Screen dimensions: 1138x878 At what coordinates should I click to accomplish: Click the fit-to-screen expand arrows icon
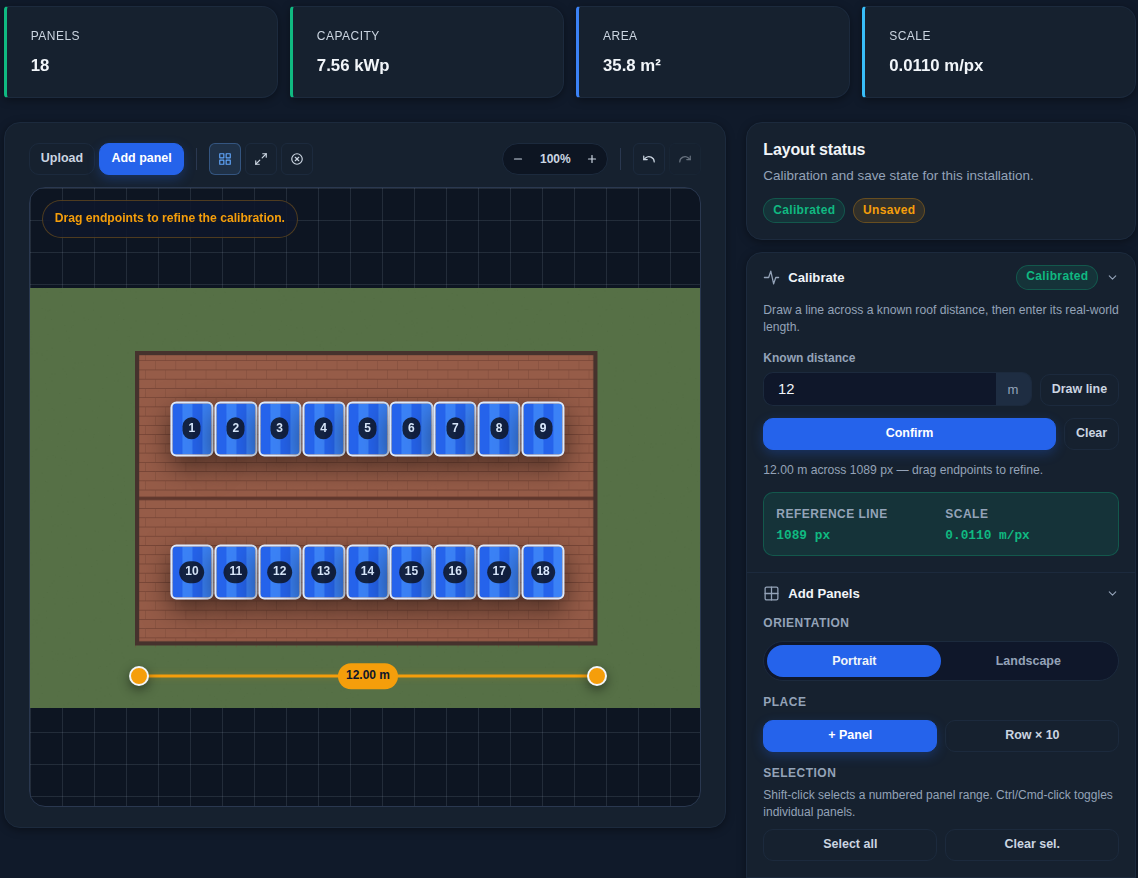tap(261, 159)
